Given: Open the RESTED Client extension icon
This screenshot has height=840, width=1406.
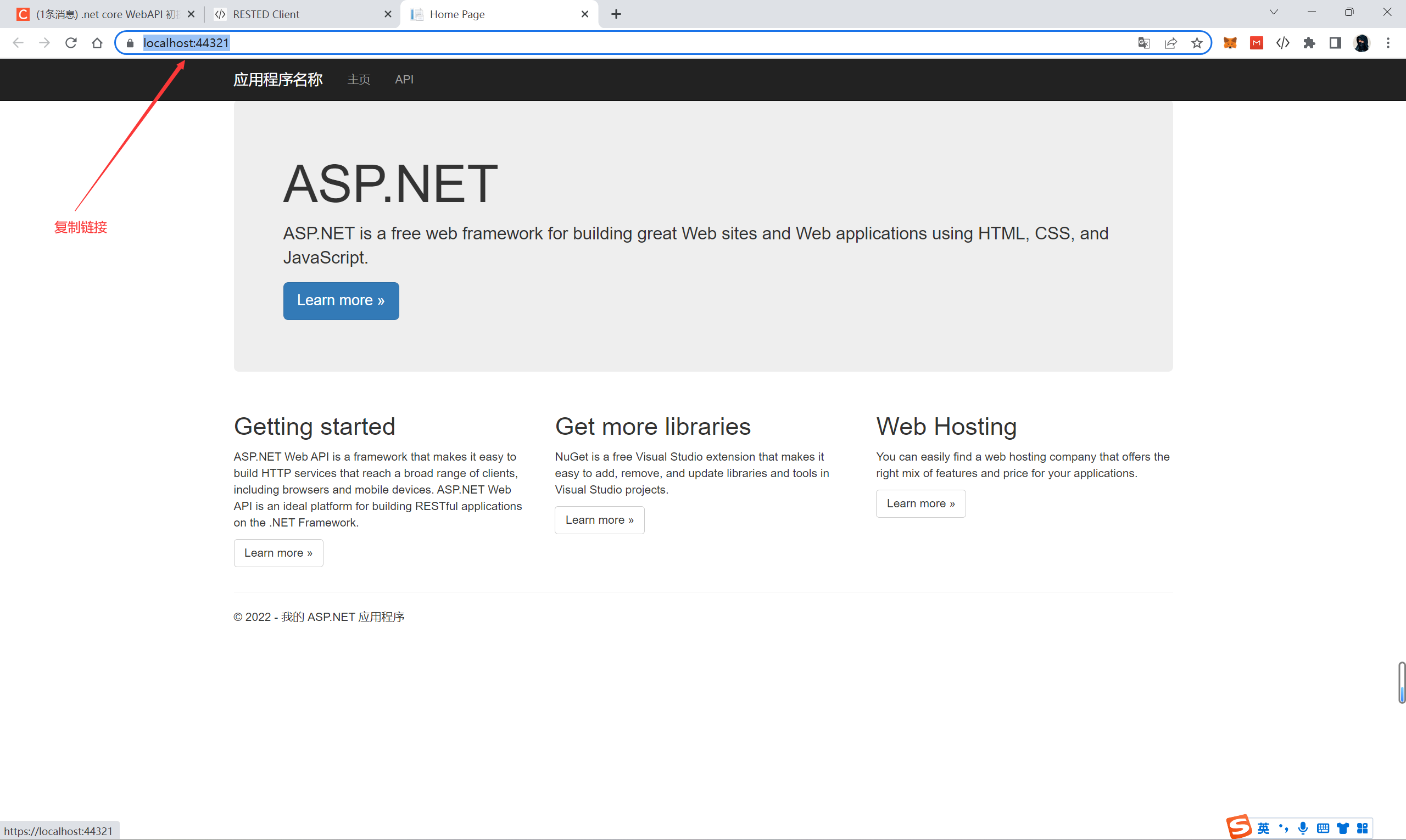Looking at the screenshot, I should pos(1282,43).
